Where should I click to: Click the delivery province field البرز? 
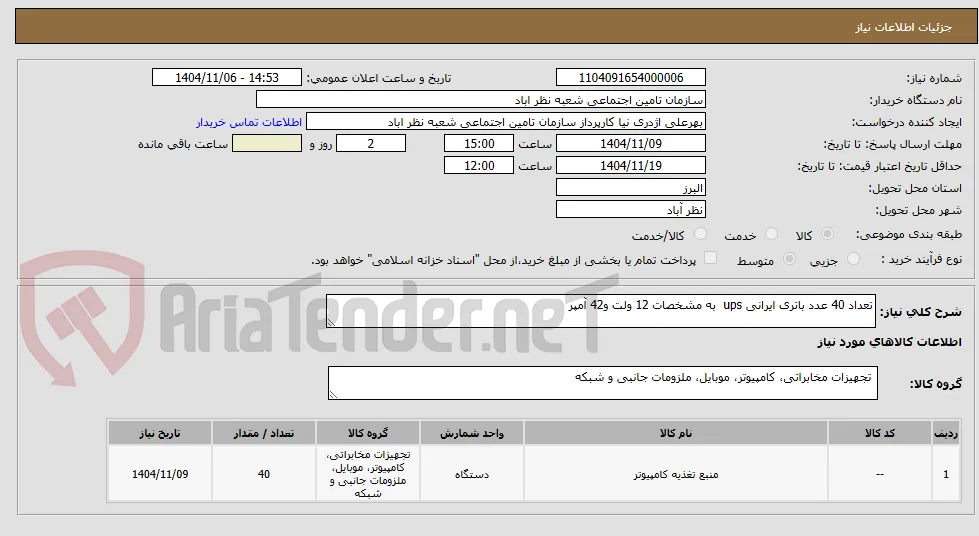pyautogui.click(x=631, y=188)
